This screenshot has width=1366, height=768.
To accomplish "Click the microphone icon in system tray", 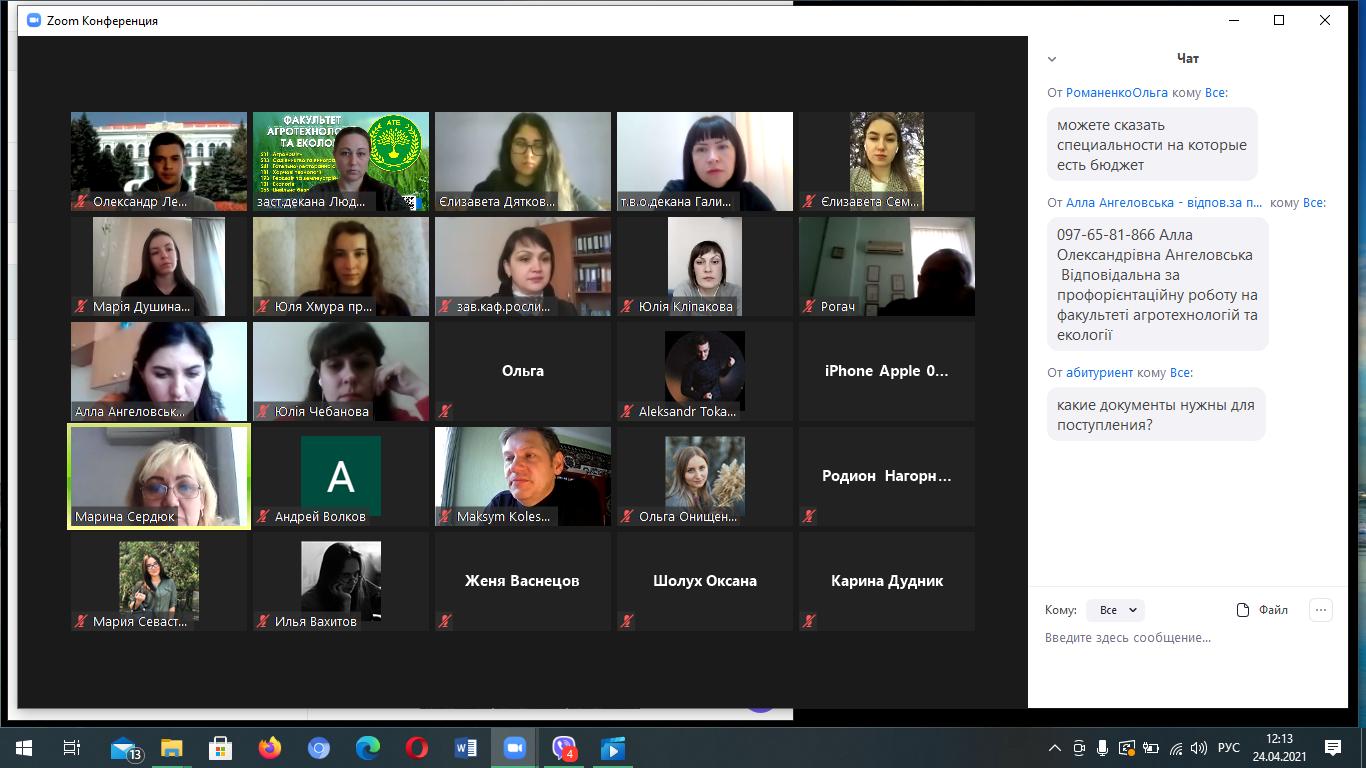I will point(1102,748).
